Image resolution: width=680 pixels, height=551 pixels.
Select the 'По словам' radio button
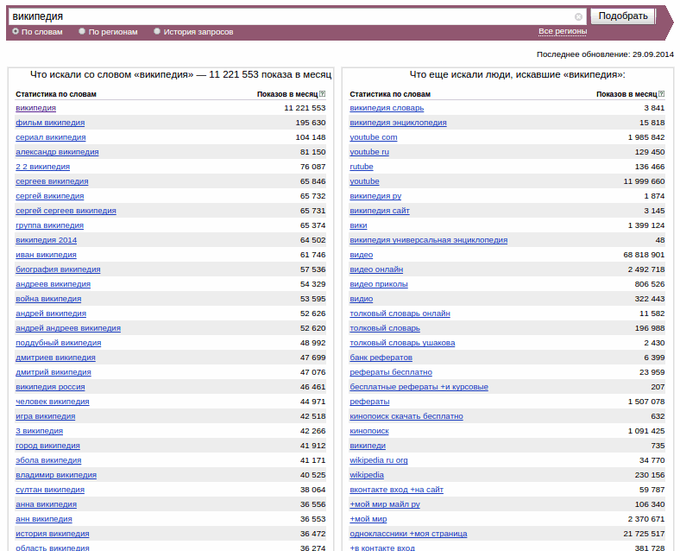pos(16,31)
